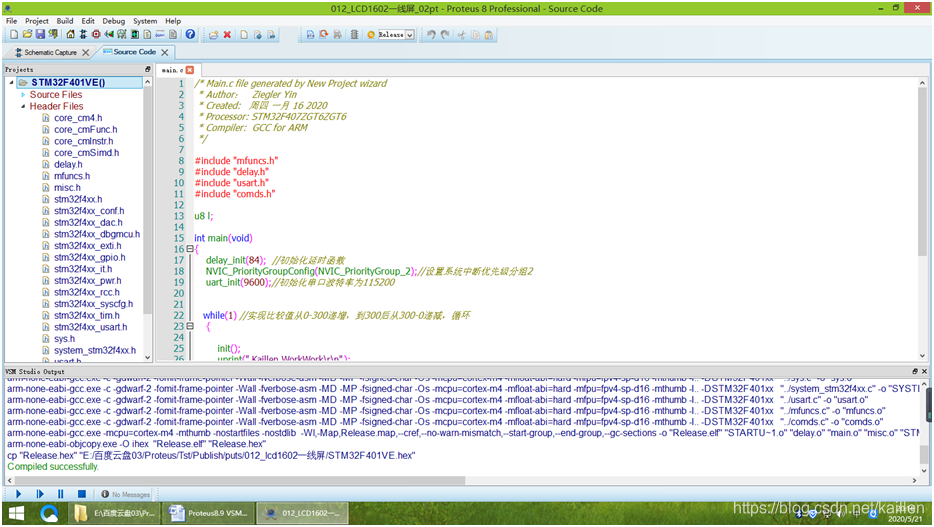Close the VSM Studio Output panel
This screenshot has width=934, height=527.
(924, 371)
